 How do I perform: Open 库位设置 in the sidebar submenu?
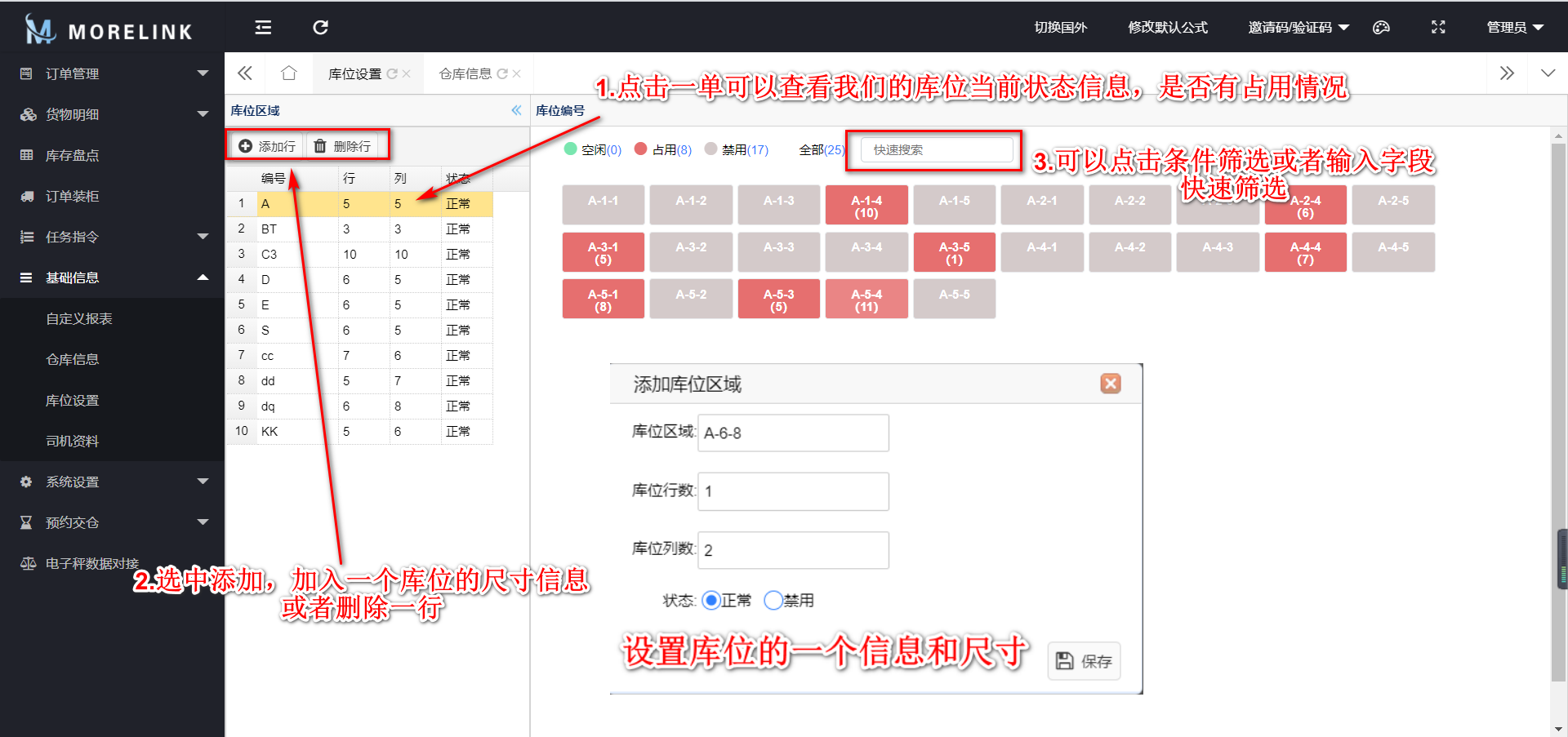(x=73, y=400)
